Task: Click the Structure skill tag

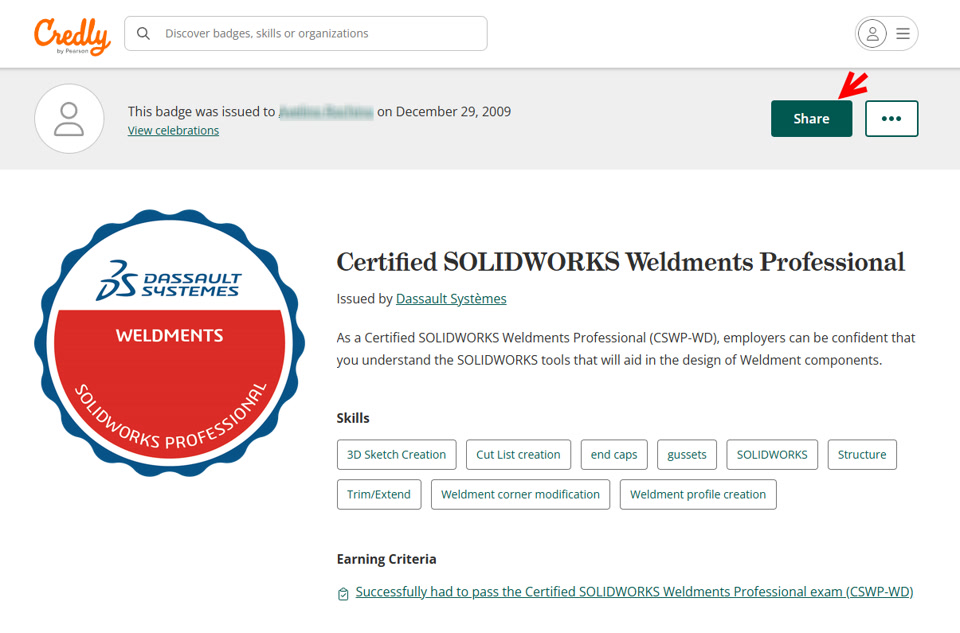Action: click(862, 454)
